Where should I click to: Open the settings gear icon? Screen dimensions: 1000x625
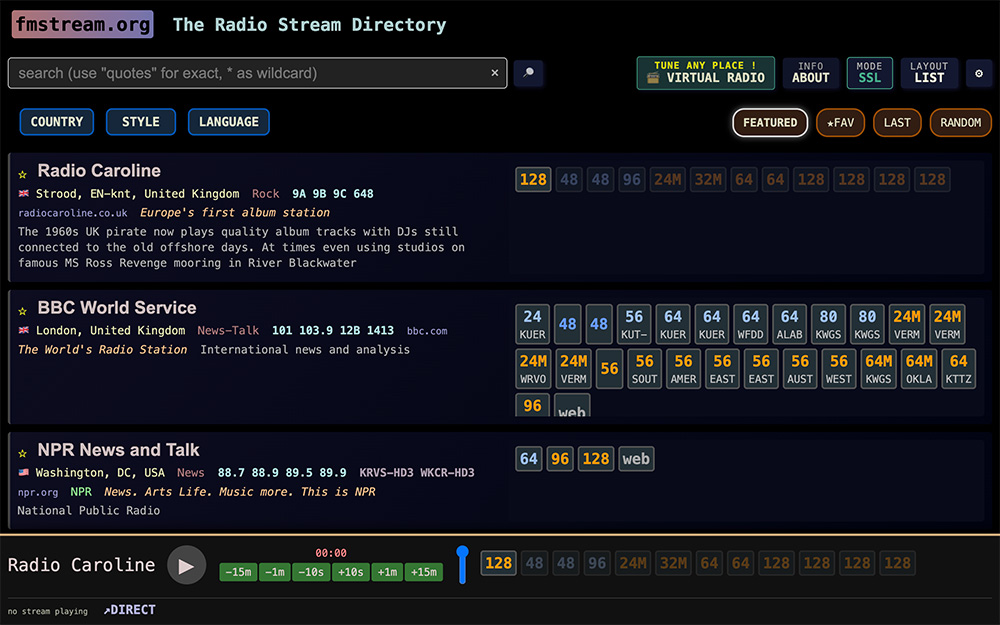click(978, 73)
